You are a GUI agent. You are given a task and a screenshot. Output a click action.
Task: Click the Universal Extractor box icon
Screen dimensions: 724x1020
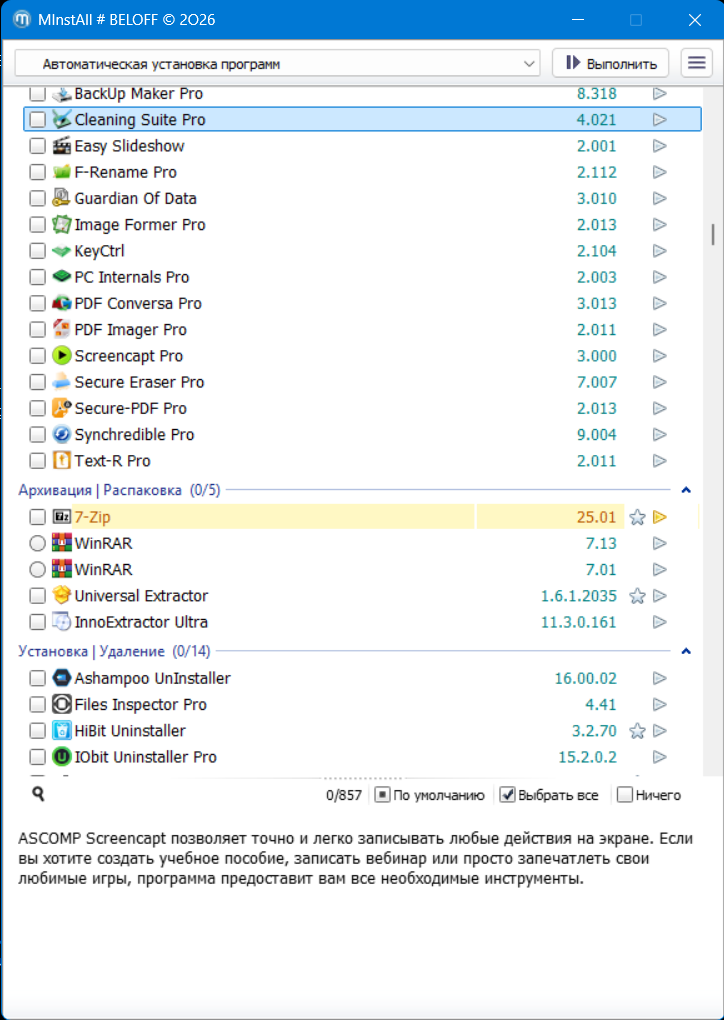(x=61, y=596)
